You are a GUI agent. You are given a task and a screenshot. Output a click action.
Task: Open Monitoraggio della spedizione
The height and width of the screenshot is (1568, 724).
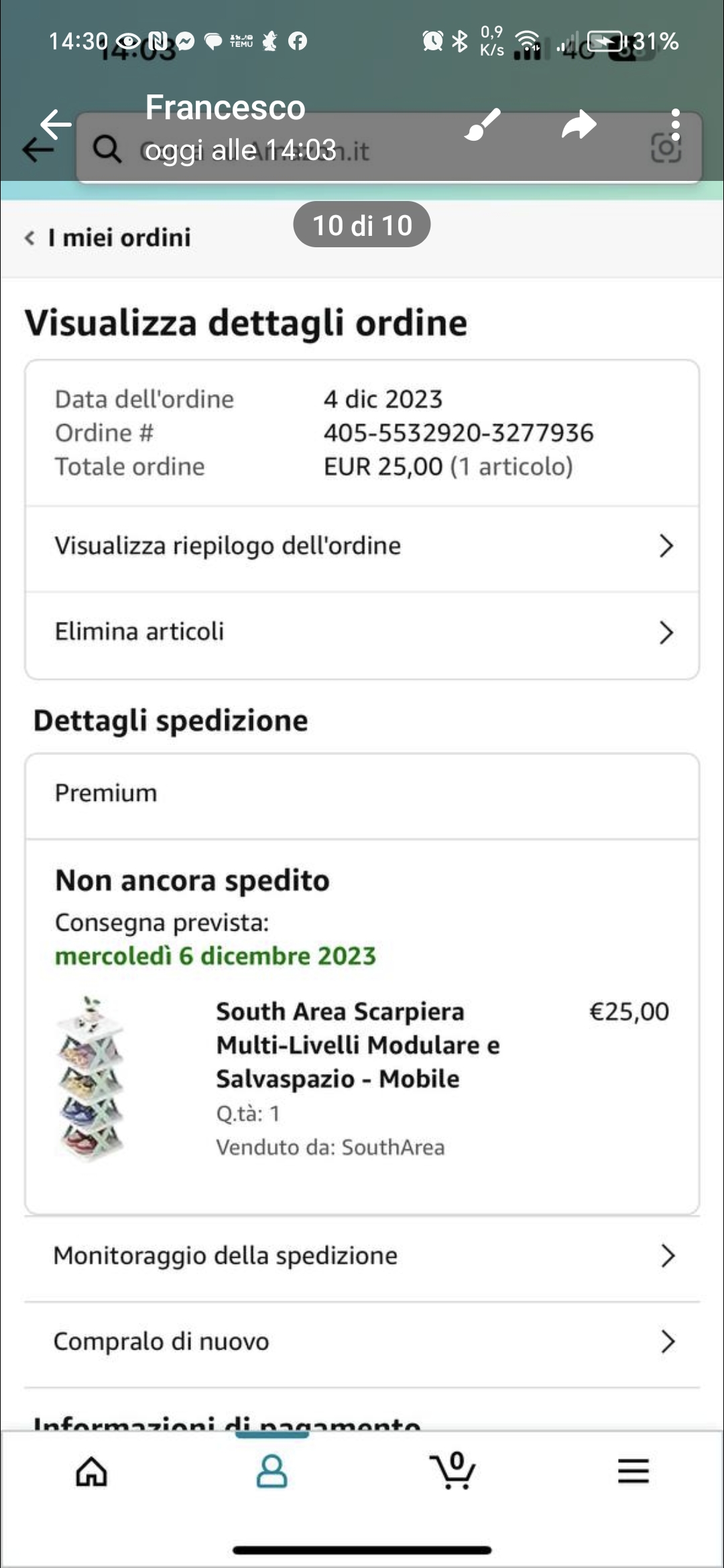click(362, 1256)
